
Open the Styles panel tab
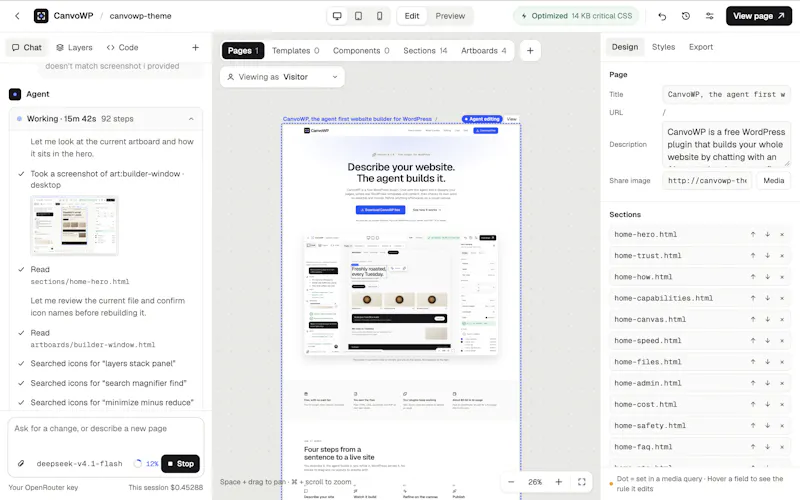click(x=663, y=47)
